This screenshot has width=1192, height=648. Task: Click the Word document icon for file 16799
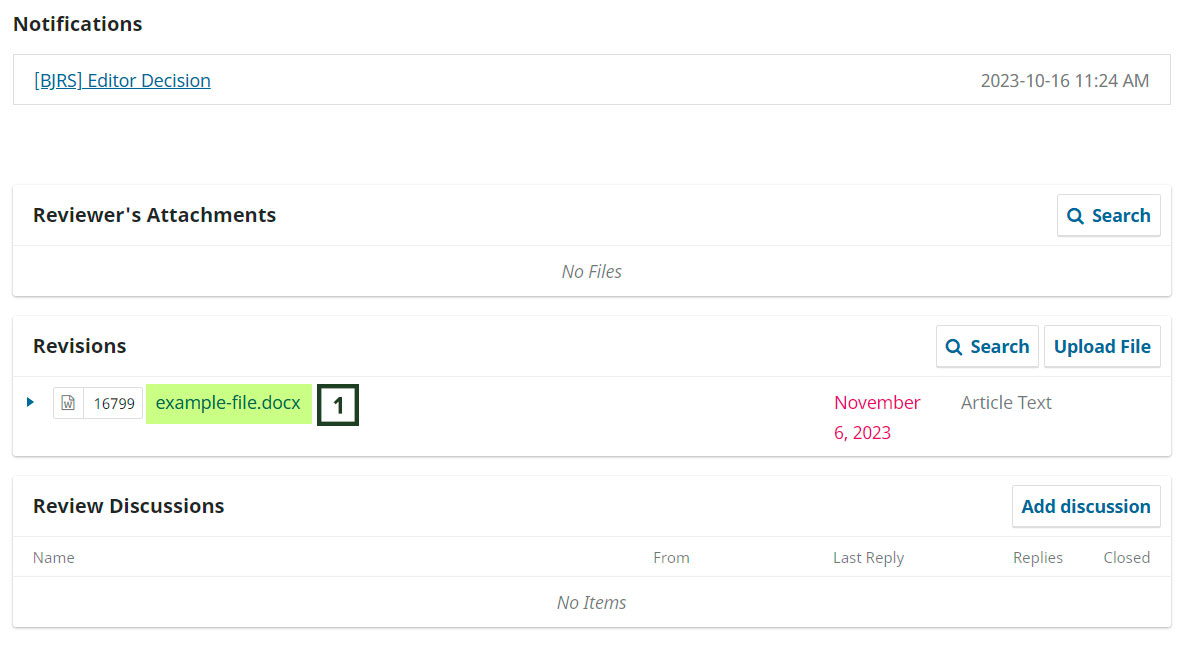pos(68,404)
